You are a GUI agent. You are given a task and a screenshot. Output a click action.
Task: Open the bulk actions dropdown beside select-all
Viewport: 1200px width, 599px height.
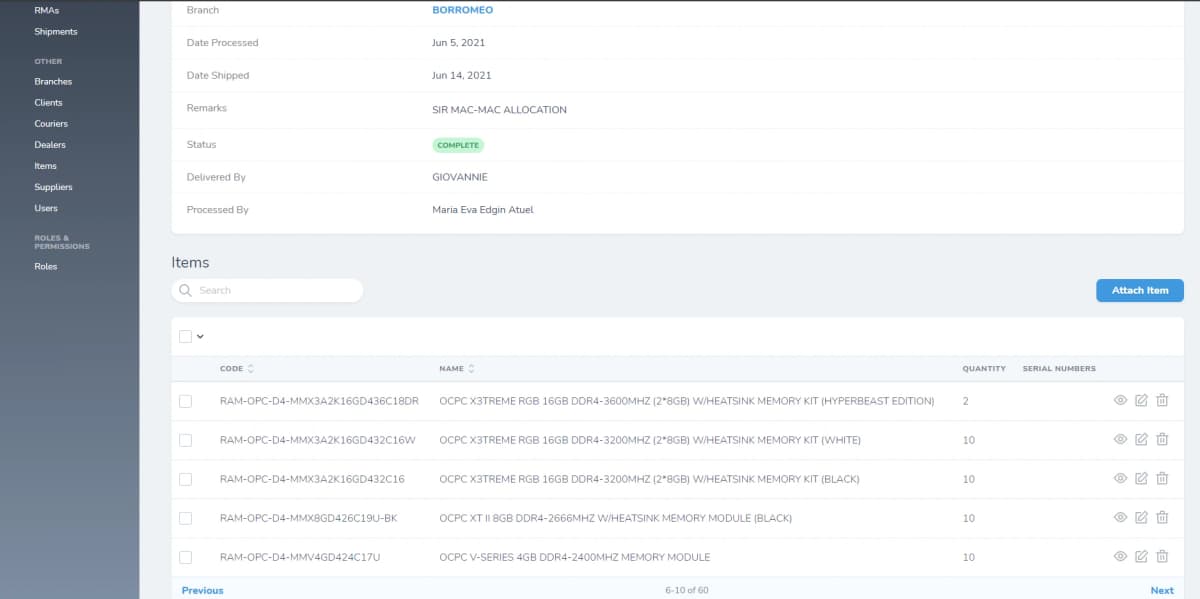(x=200, y=336)
